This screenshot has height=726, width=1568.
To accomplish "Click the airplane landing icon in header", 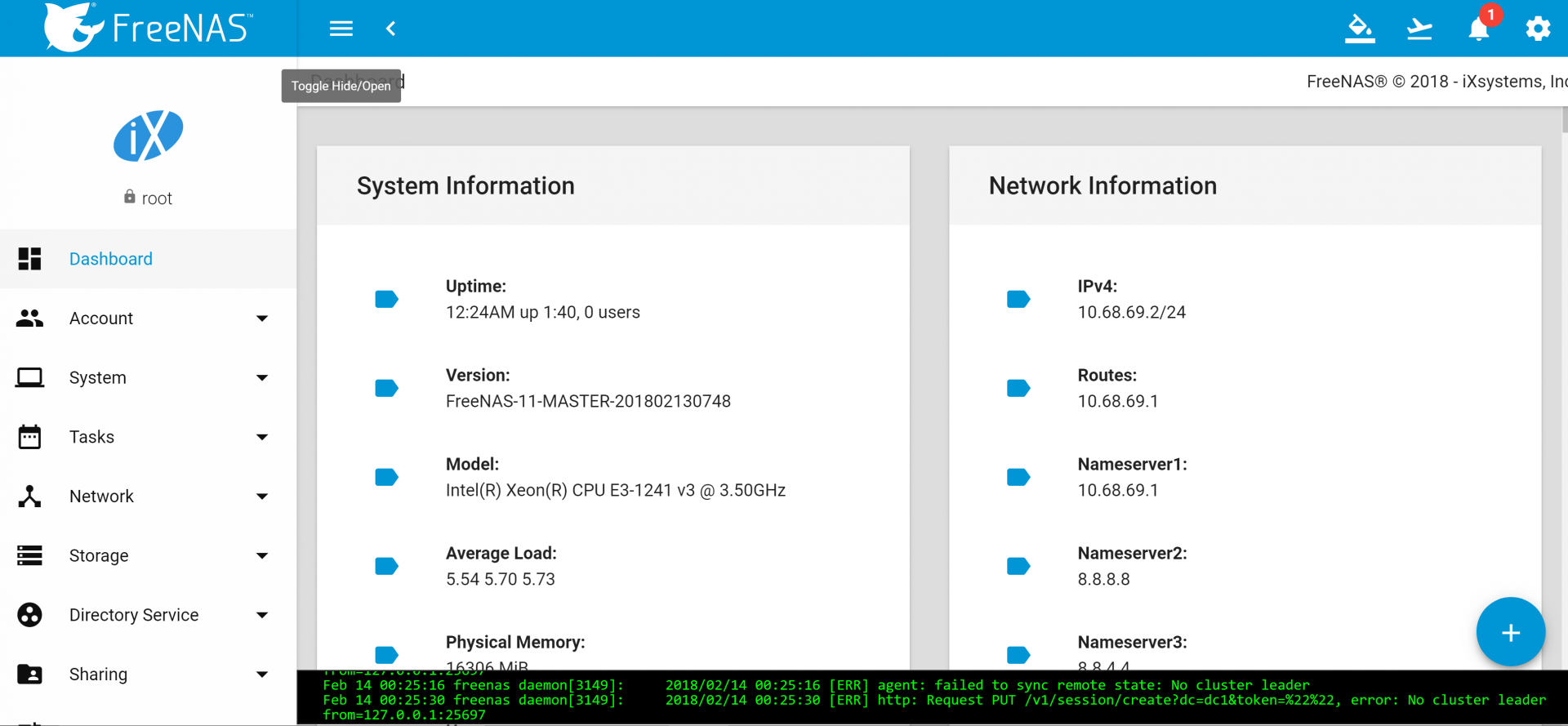I will click(x=1419, y=29).
